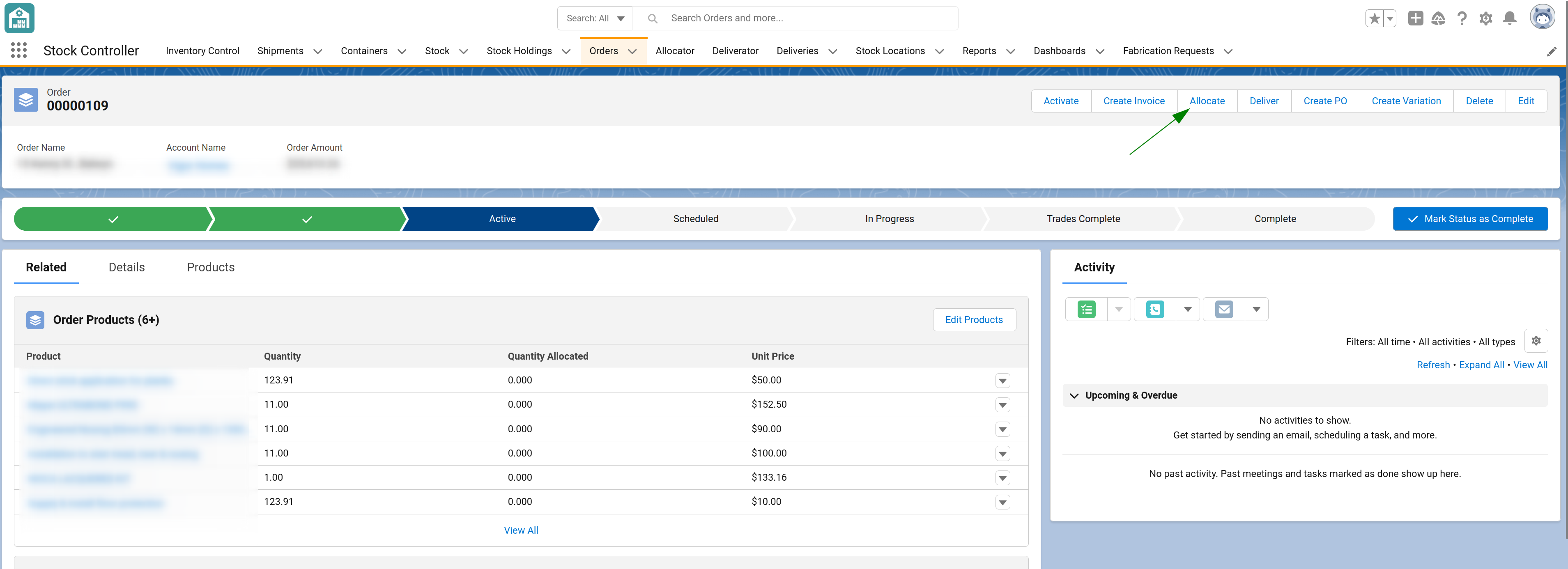
Task: Select the Active path stage
Action: pyautogui.click(x=502, y=219)
